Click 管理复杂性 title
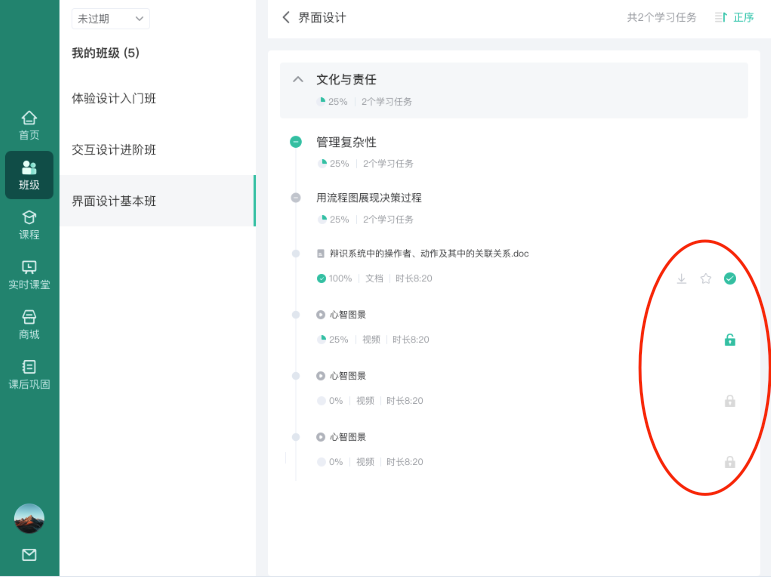Viewport: 771px width, 577px height. pyautogui.click(x=347, y=142)
